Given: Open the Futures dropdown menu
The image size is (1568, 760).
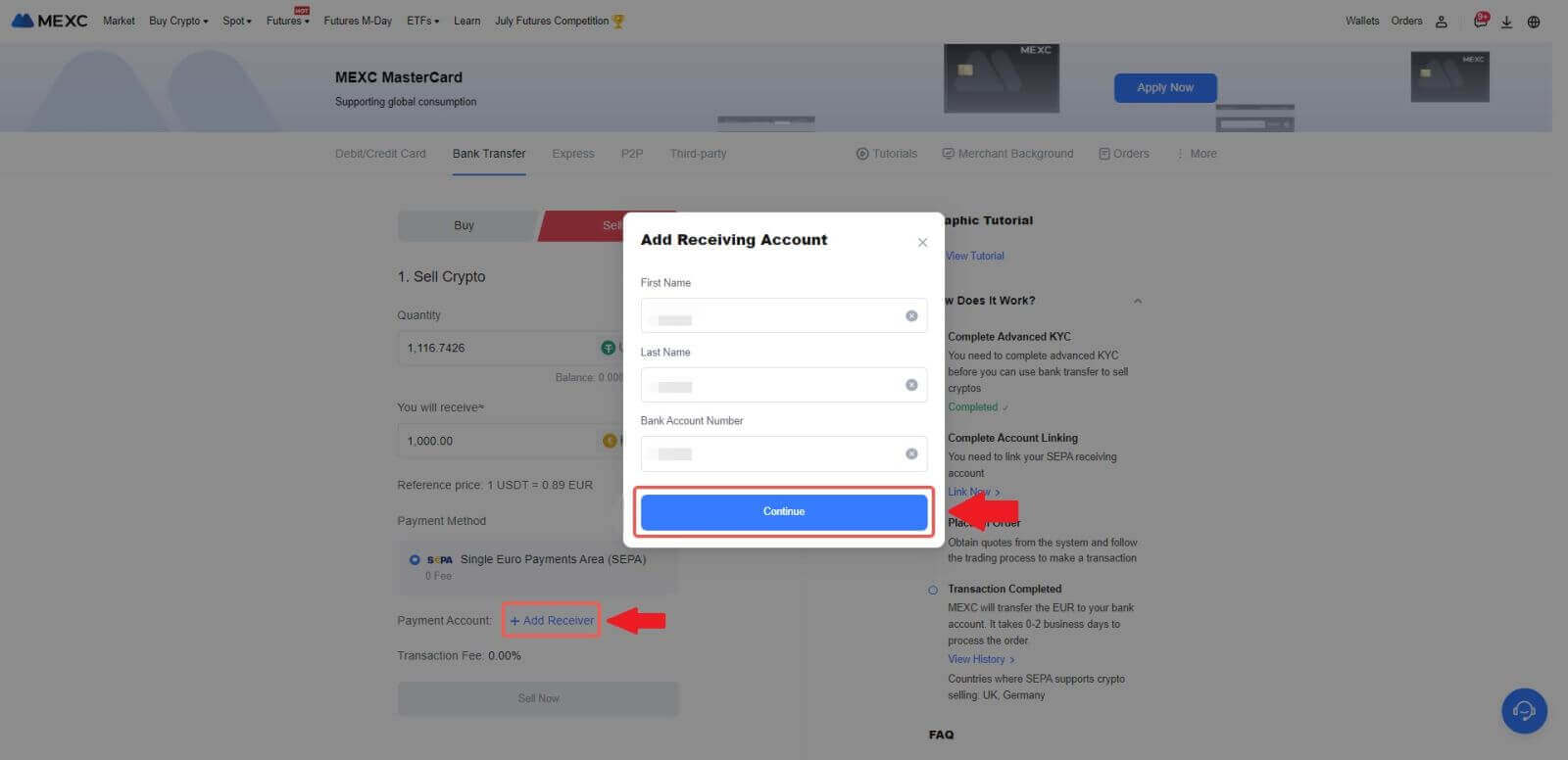Looking at the screenshot, I should tap(287, 21).
